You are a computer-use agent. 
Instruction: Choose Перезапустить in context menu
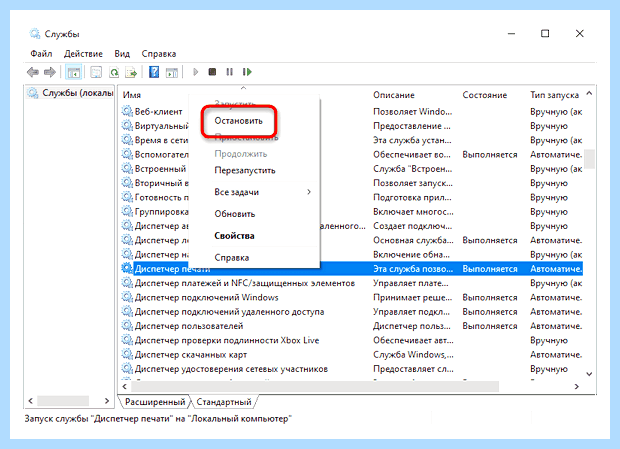pos(245,170)
